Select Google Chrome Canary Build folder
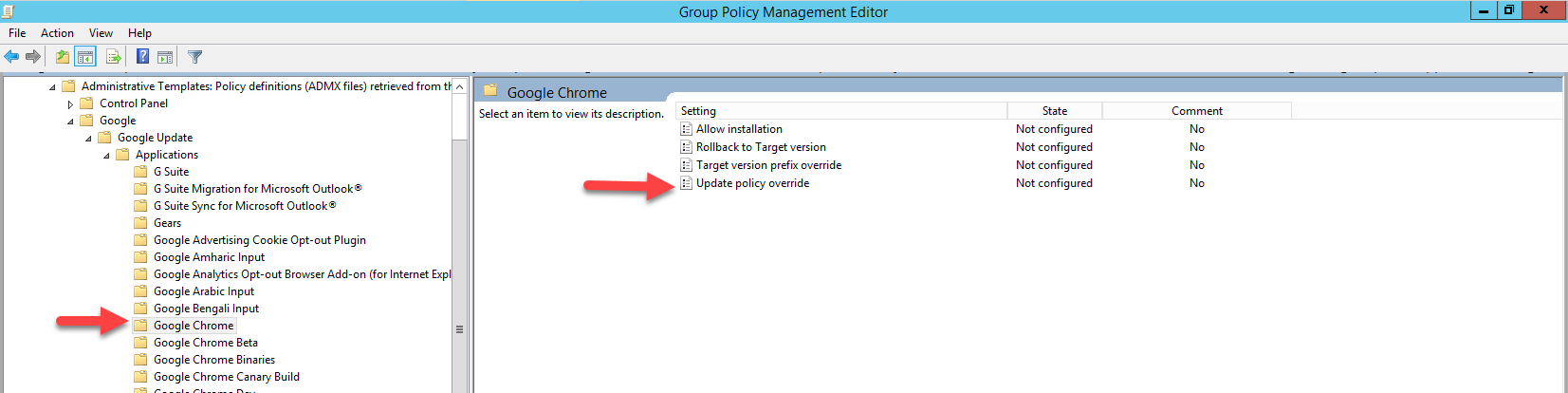The width and height of the screenshot is (1568, 393). click(x=227, y=377)
